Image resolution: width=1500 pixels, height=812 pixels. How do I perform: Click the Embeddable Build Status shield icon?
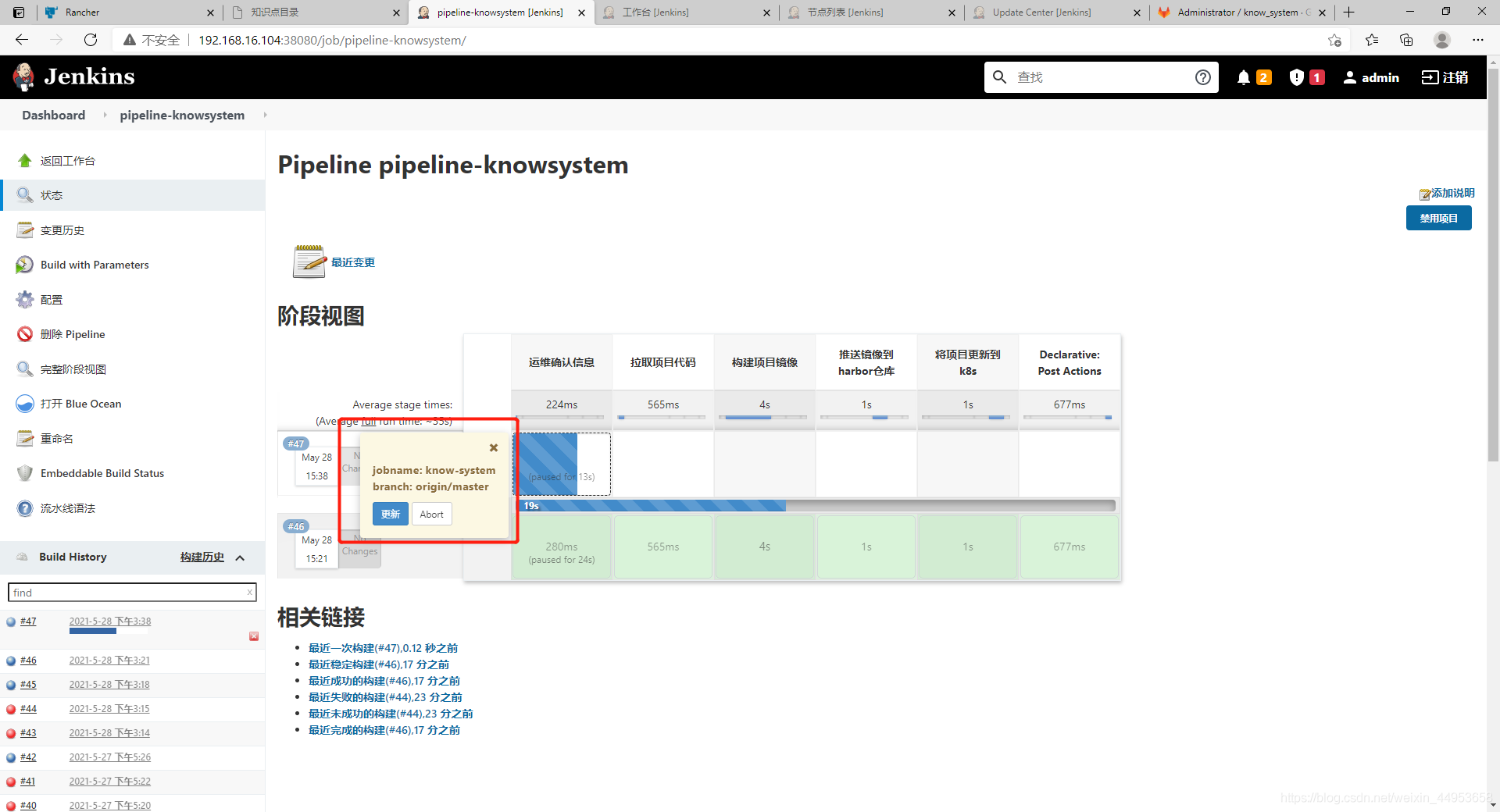click(x=25, y=473)
